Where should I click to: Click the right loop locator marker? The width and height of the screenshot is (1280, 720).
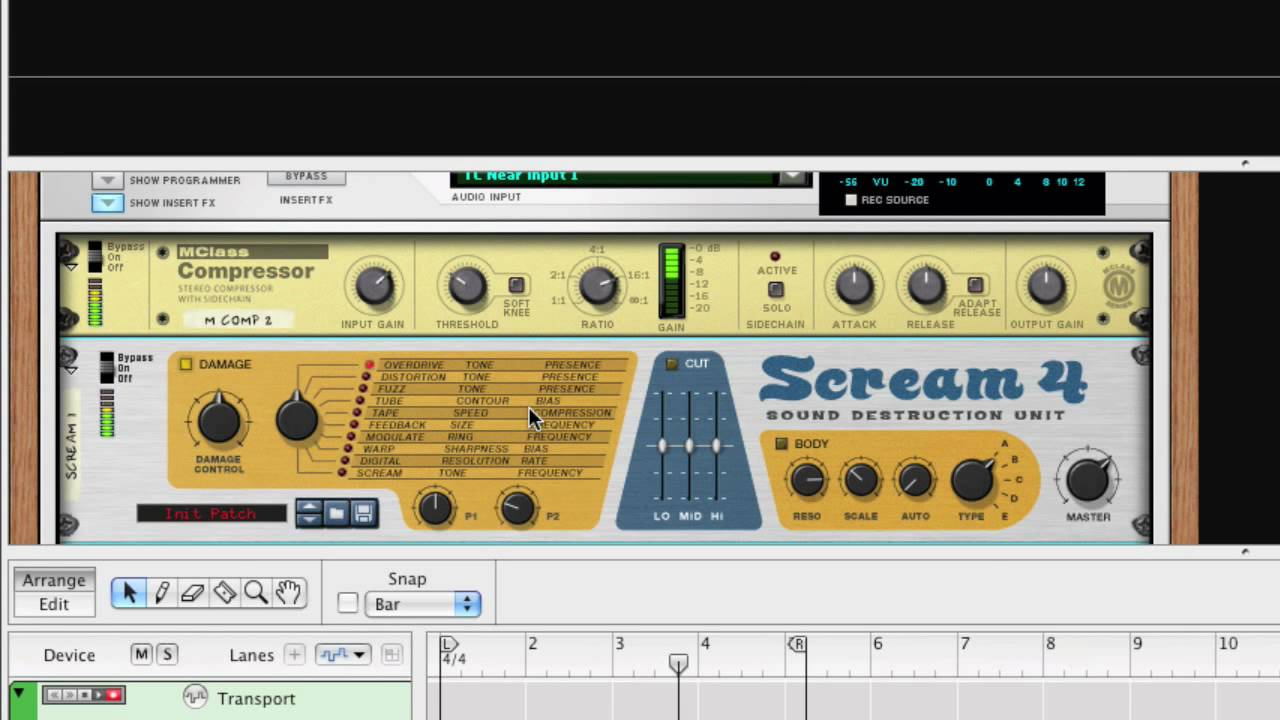pos(797,644)
